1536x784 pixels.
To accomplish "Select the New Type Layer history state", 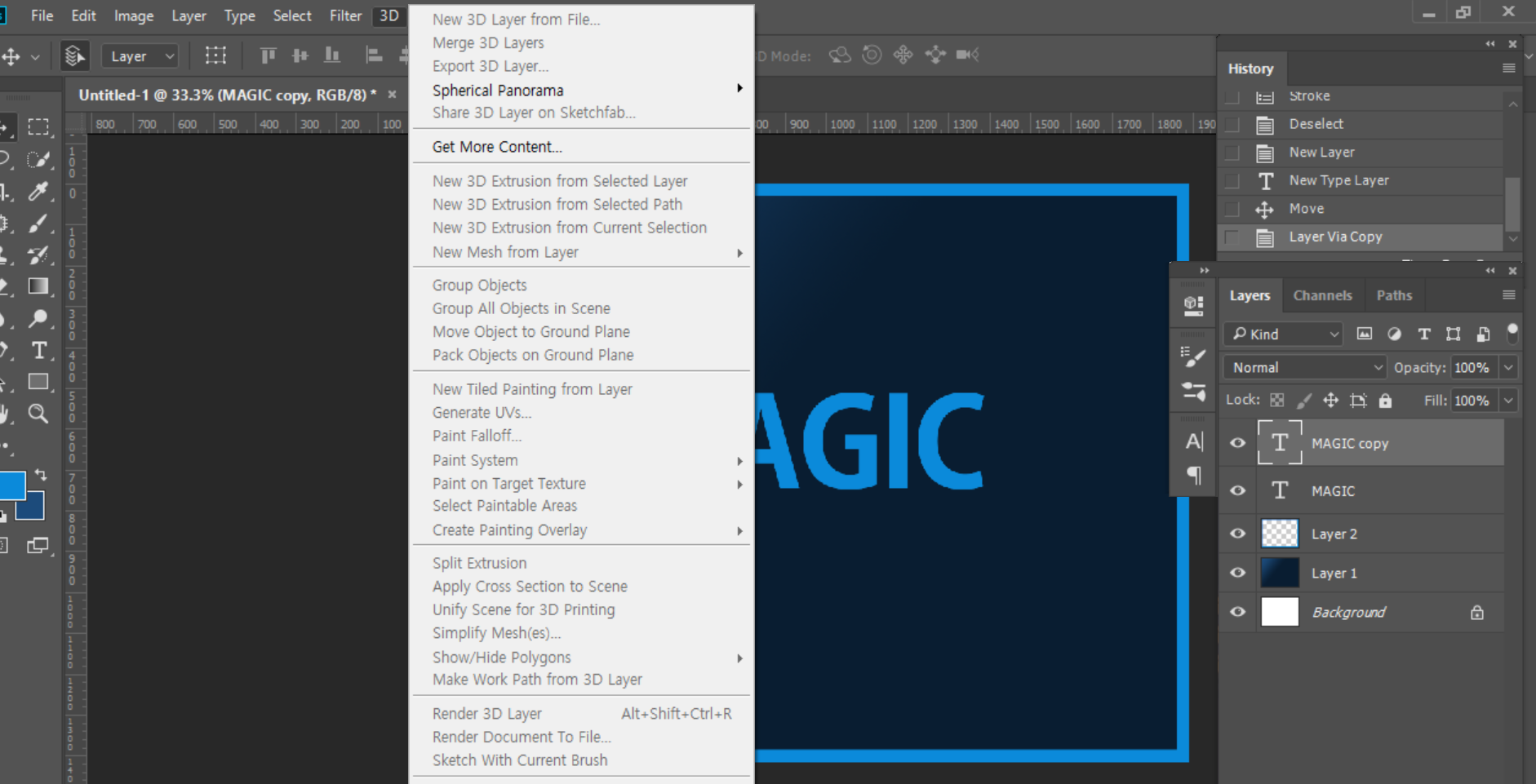I will pos(1361,180).
